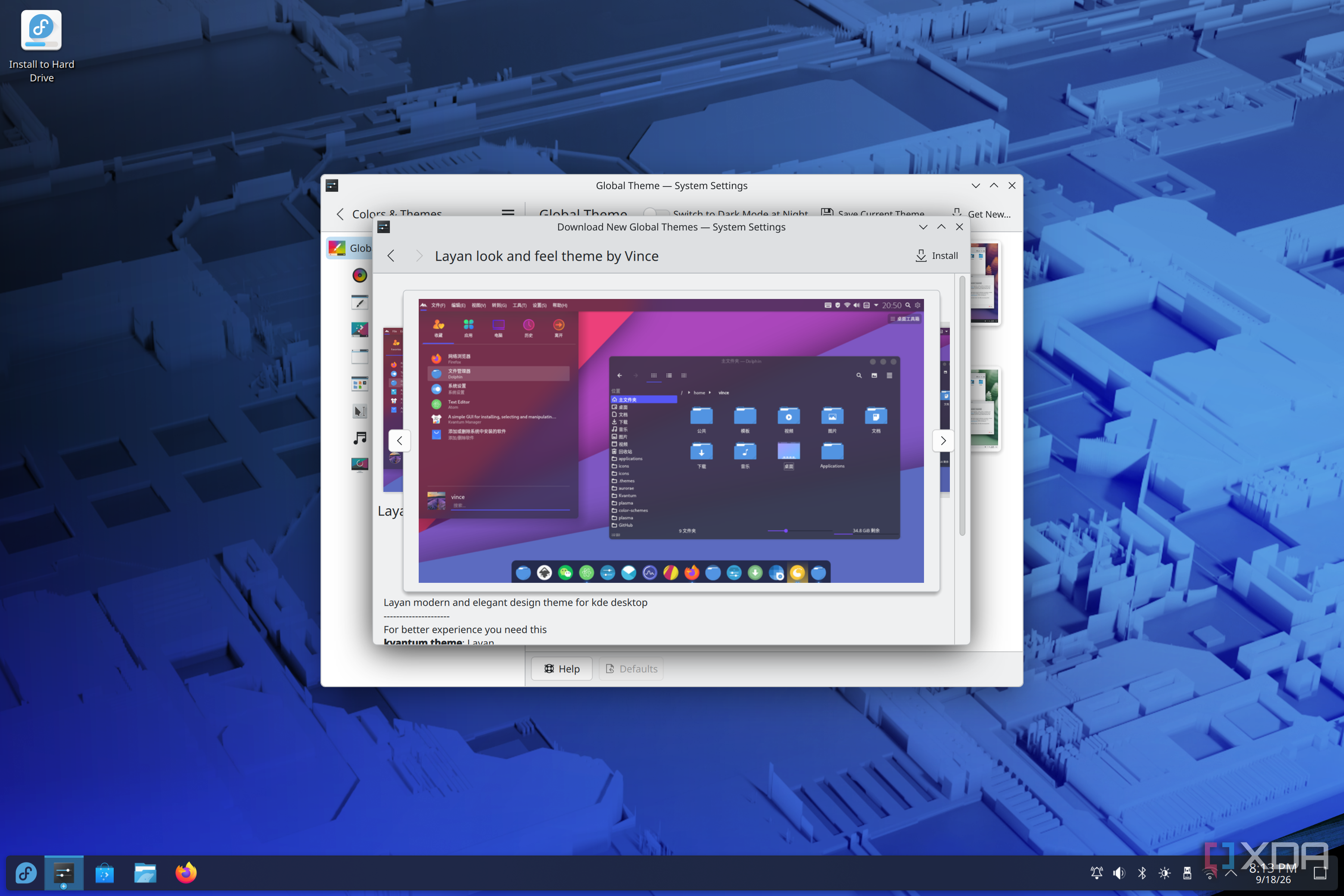1344x896 pixels.
Task: Open the Fedora application launcher
Action: 26,873
